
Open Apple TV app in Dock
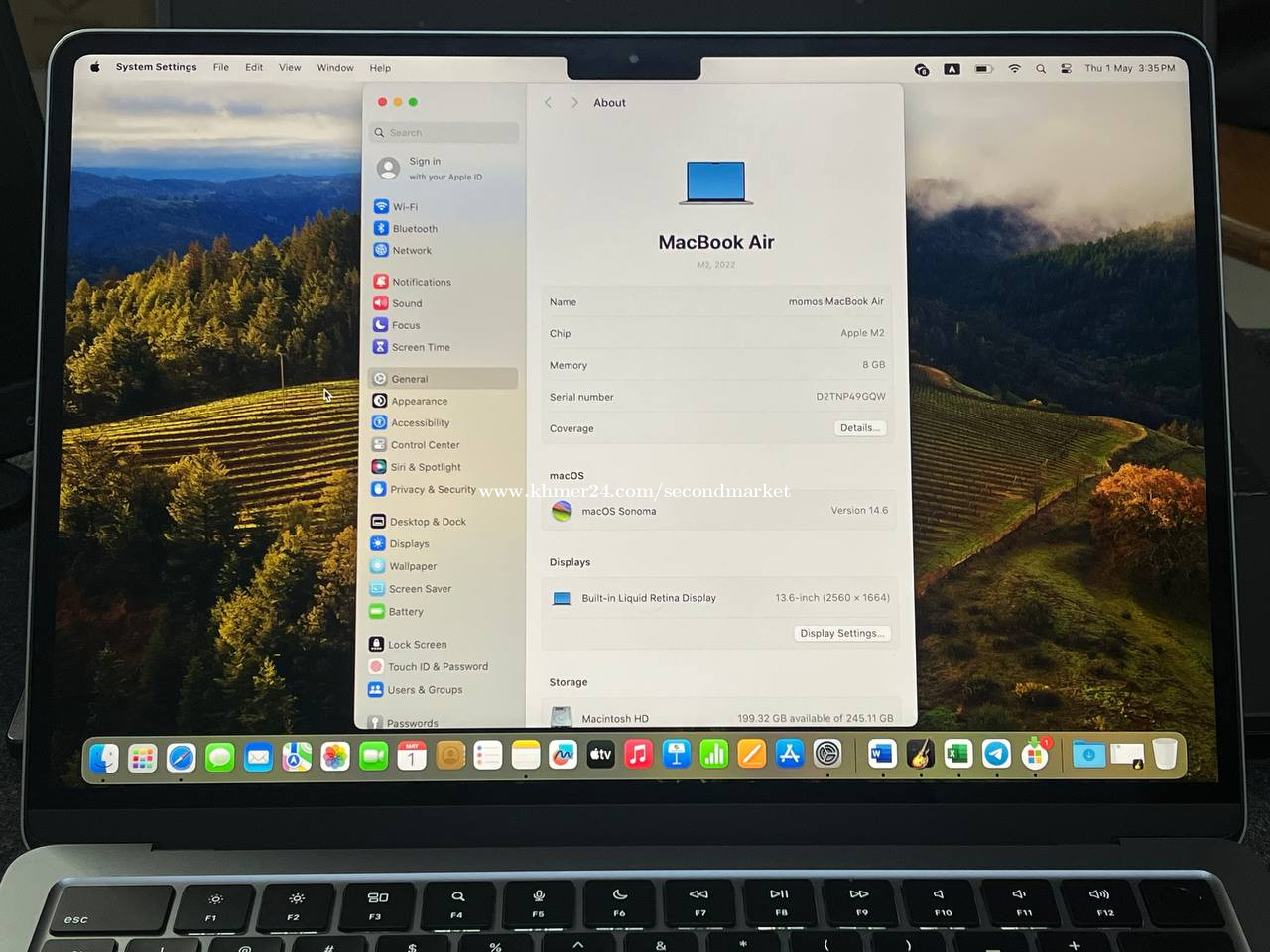600,755
